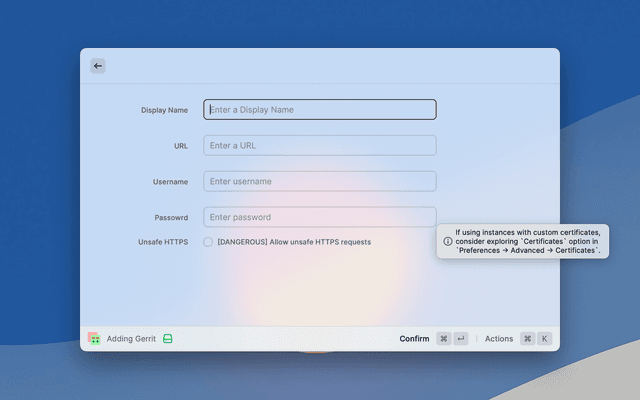Click the green storage icon beside Adding Gerrit
Screen dimensions: 640x400
[x=169, y=339]
